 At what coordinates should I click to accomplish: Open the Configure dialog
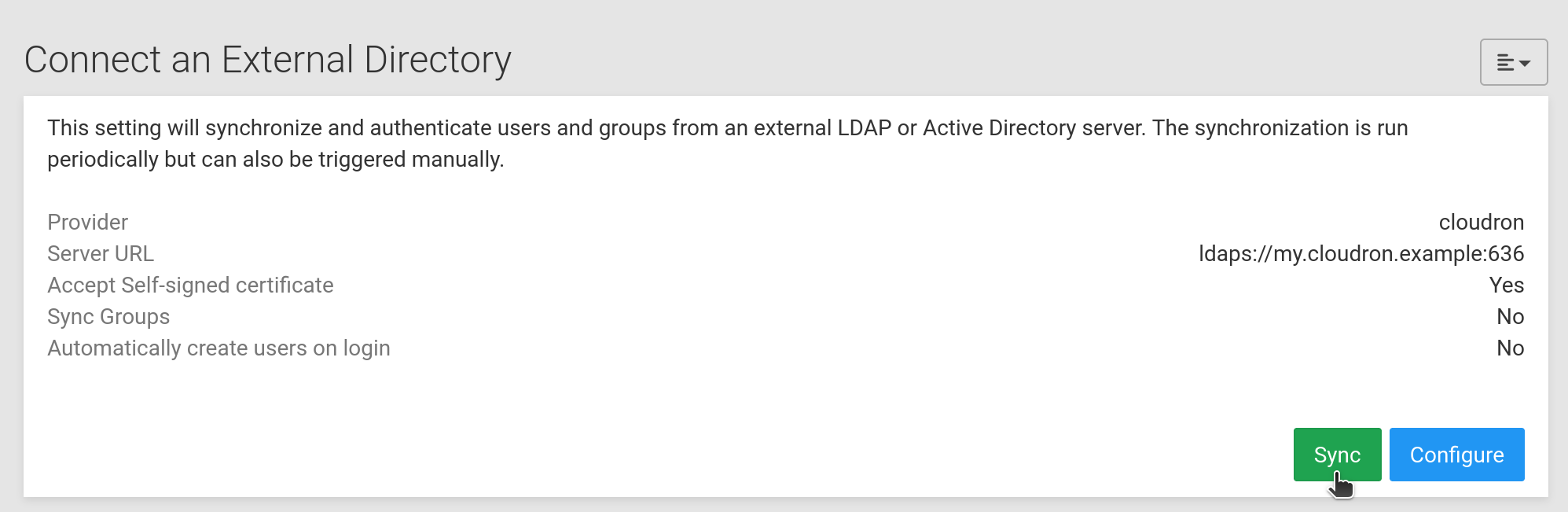coord(1456,455)
